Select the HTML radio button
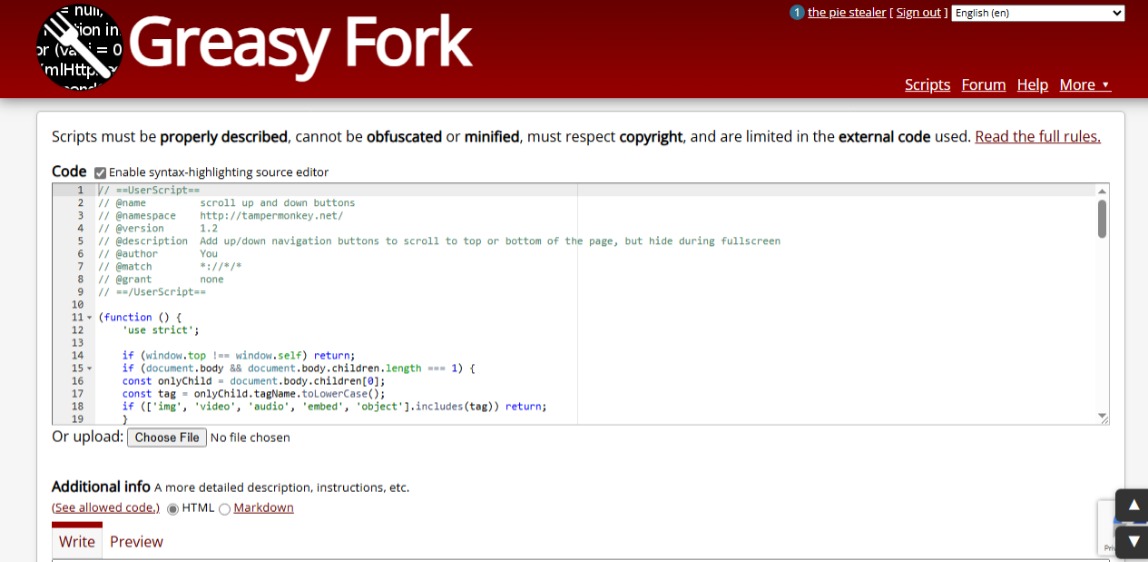The height and width of the screenshot is (562, 1148). (x=173, y=509)
